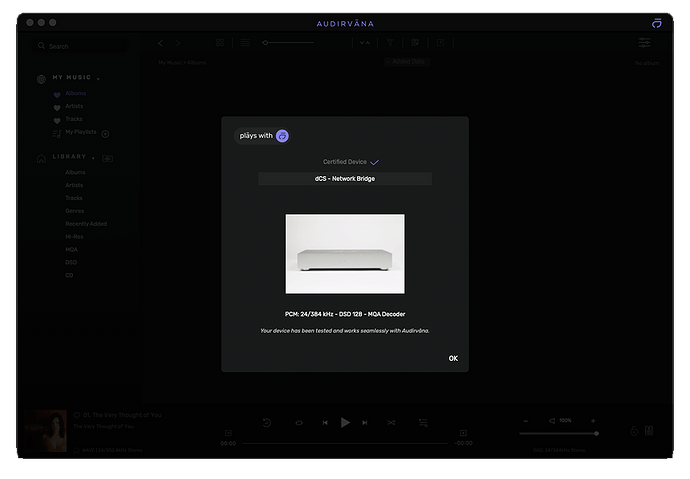This screenshot has height=479, width=690.
Task: Decrease volume with minus button
Action: 525,421
